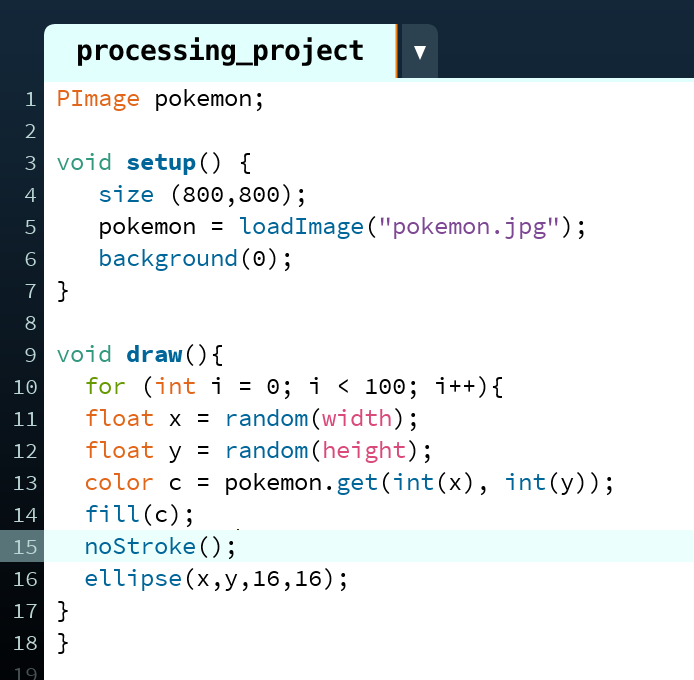Select highlighted line number 15
The width and height of the screenshot is (694, 680).
tap(25, 547)
